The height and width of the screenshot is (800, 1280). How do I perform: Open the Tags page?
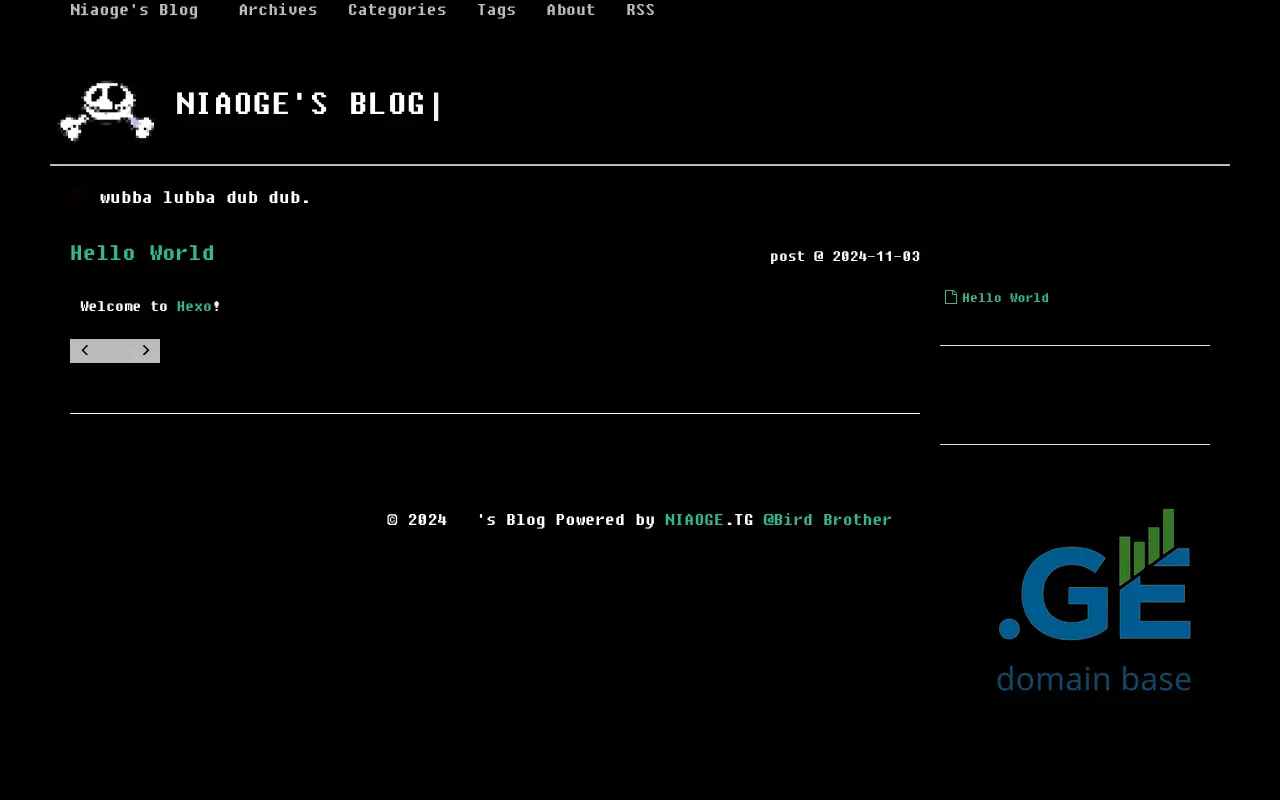coord(496,10)
